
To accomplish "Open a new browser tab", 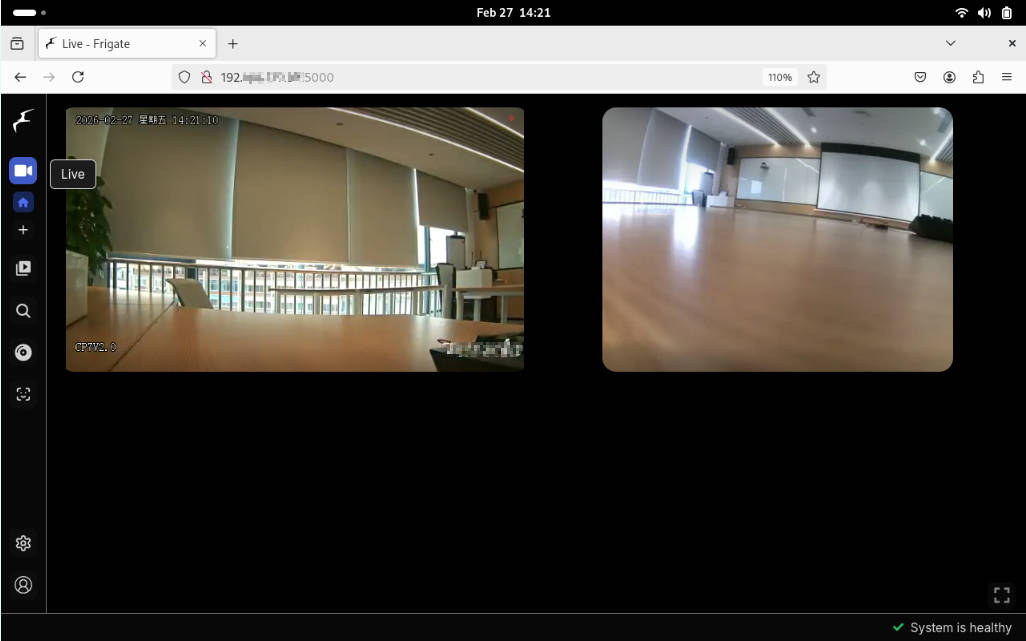I will coord(233,44).
